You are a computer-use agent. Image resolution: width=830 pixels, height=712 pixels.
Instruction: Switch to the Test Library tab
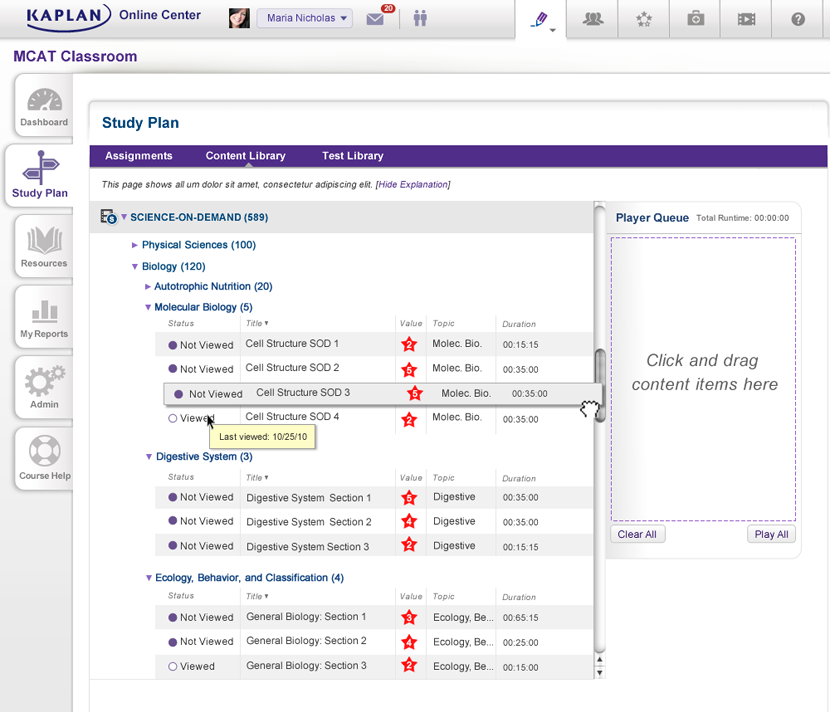click(352, 156)
